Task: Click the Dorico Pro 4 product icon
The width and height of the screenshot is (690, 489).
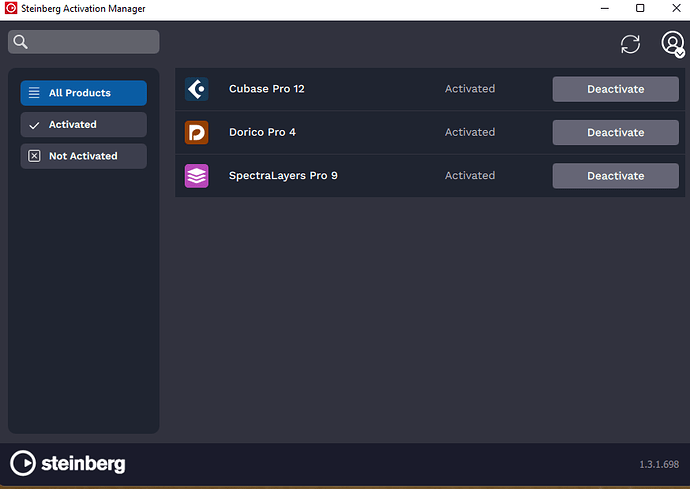Action: click(196, 132)
